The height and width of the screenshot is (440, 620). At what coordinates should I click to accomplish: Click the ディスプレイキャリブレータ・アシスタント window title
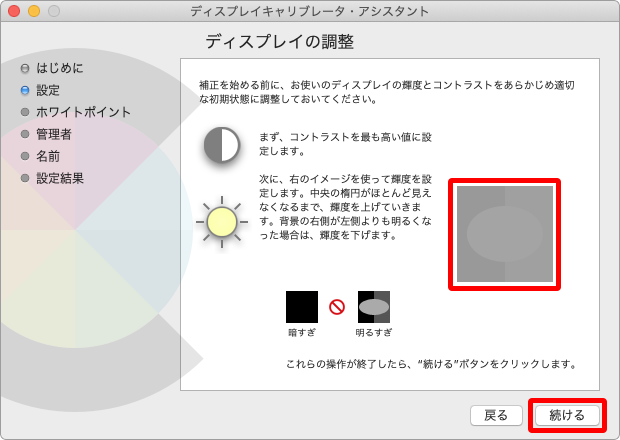pos(309,11)
